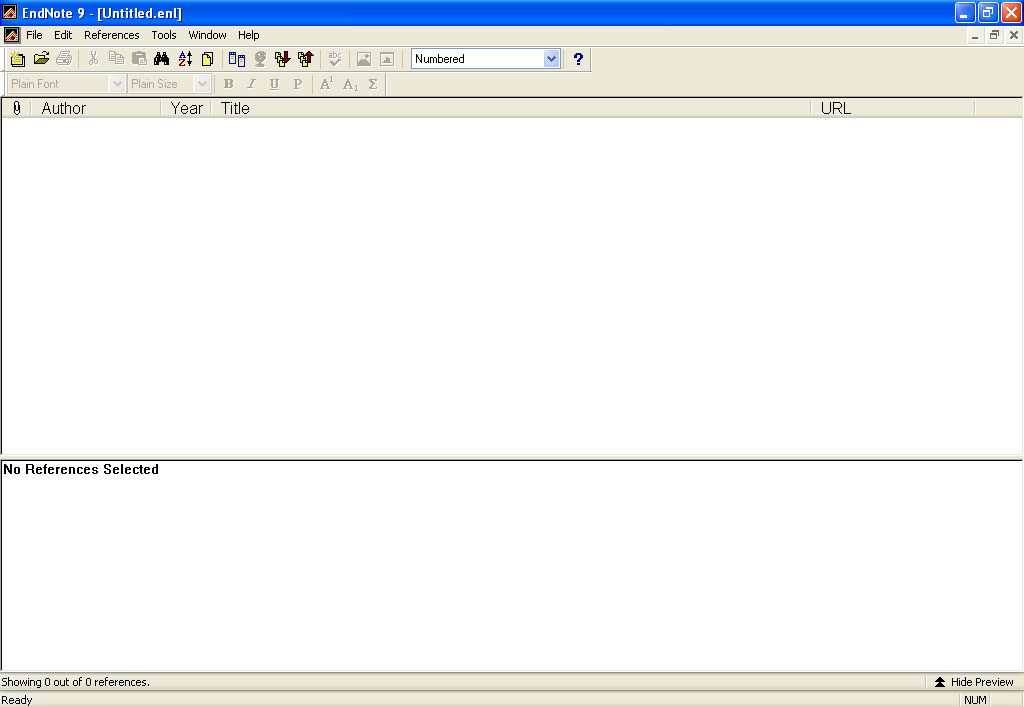Click the EndNote document icon in menu bar
Viewport: 1024px width, 707px height.
[11, 35]
